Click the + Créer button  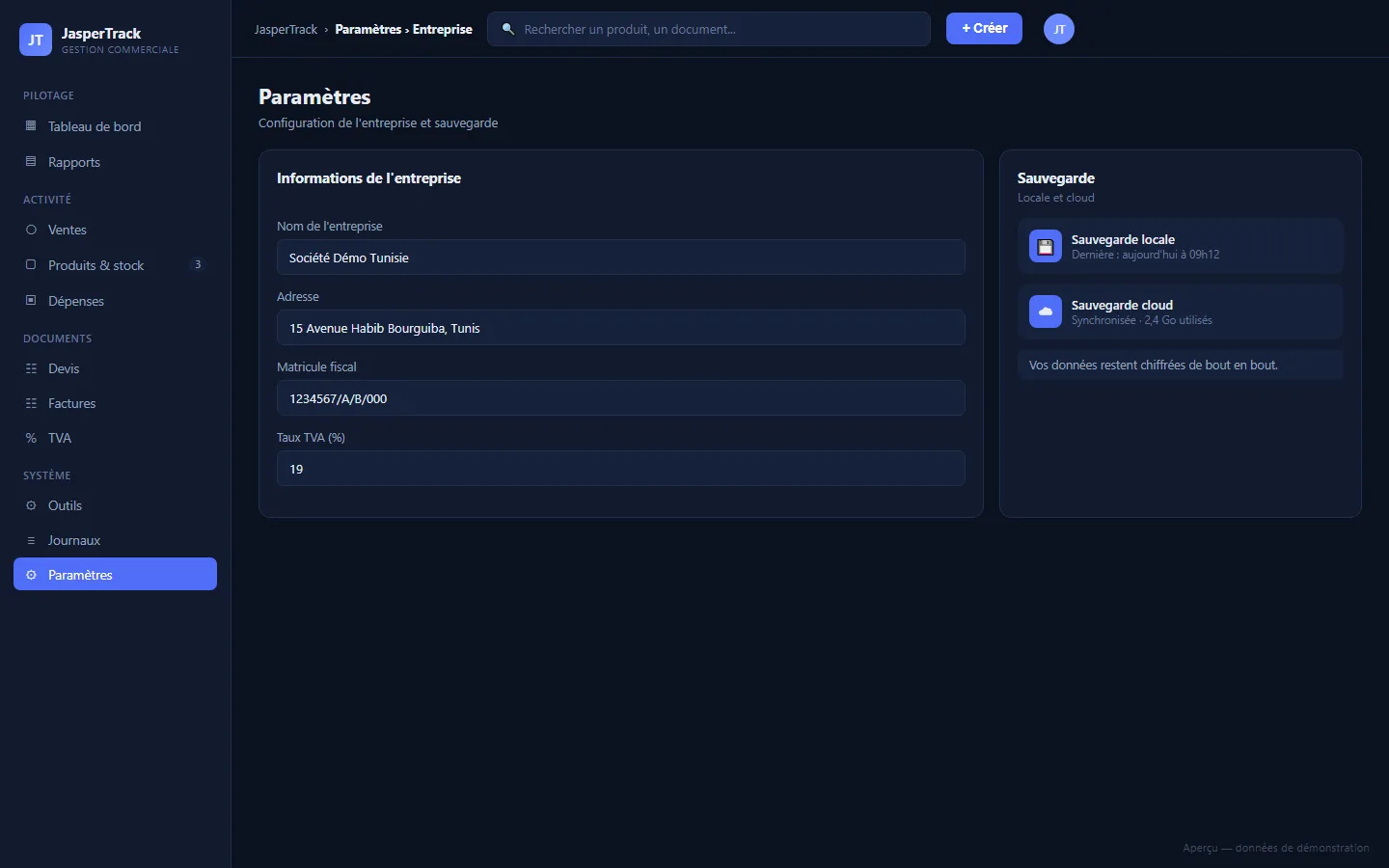[984, 29]
